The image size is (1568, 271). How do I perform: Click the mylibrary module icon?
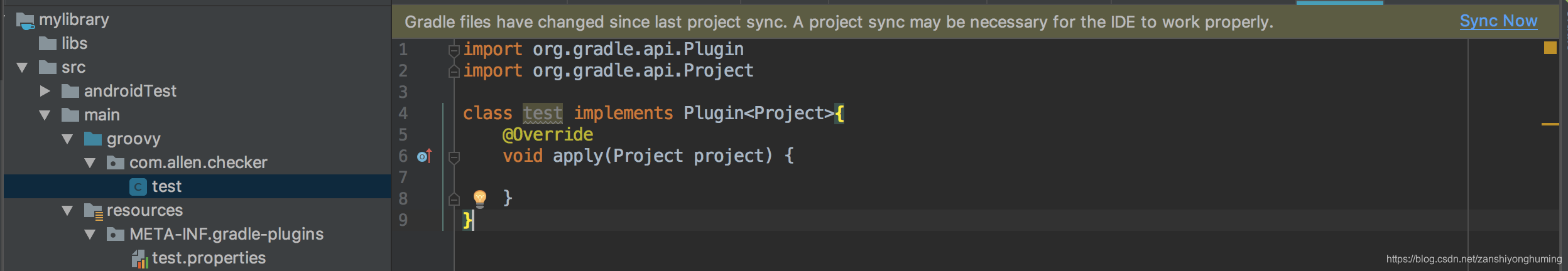25,21
